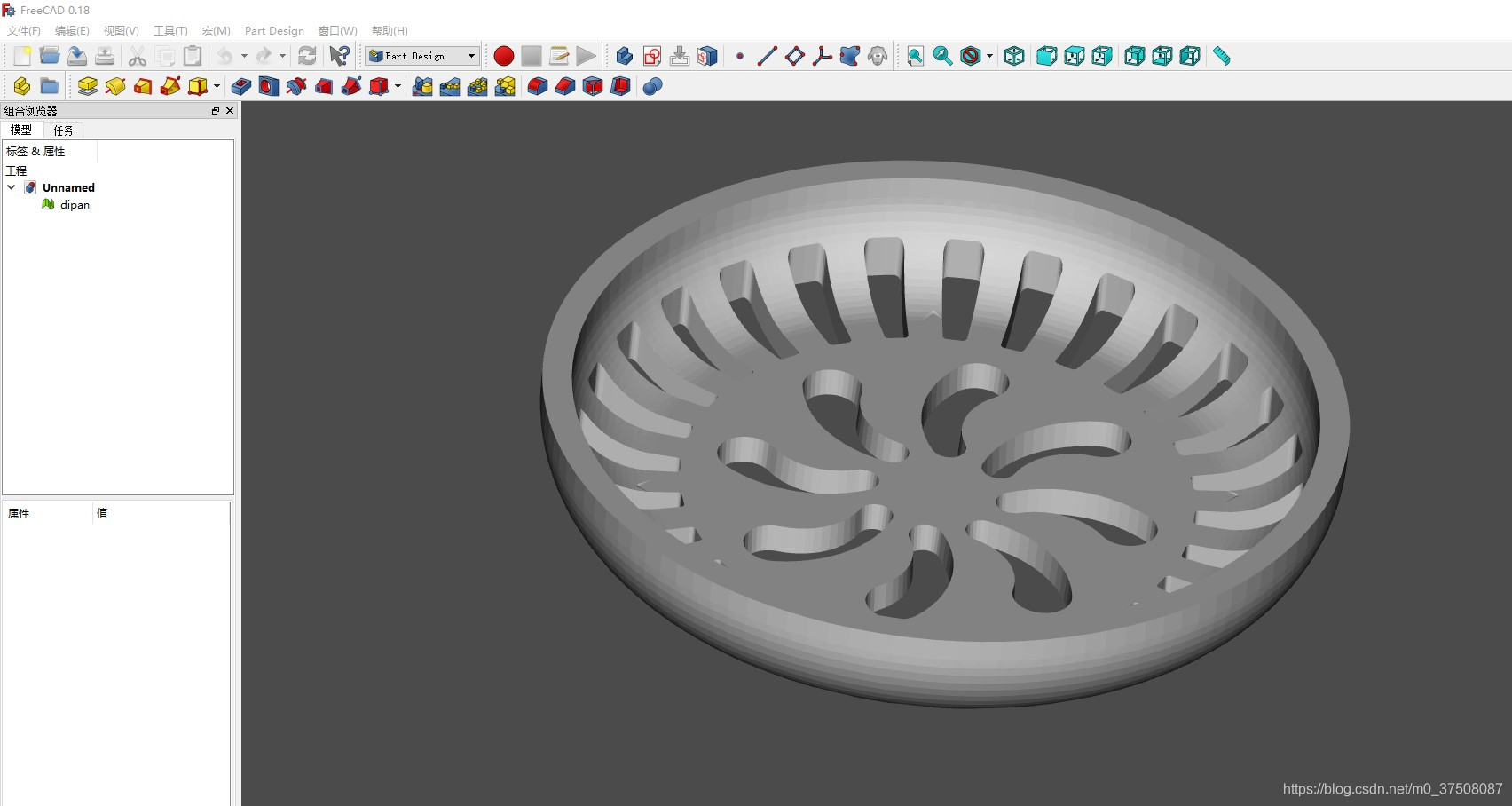Open the subtractive primitive dropdown arrow
1512x806 pixels.
tap(398, 86)
